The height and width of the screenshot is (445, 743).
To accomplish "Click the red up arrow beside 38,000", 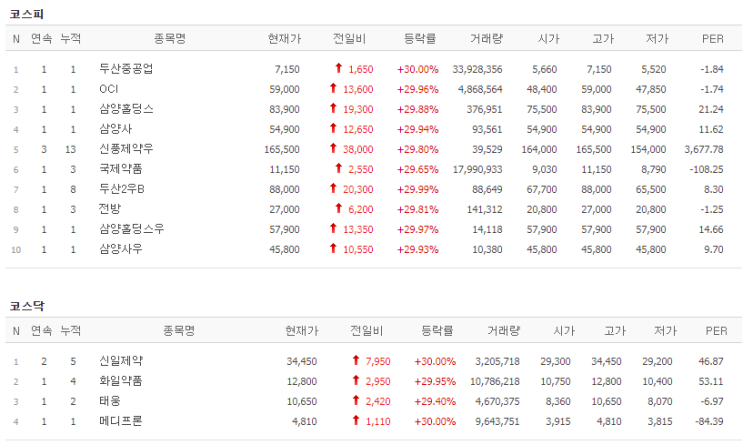I will coord(333,148).
